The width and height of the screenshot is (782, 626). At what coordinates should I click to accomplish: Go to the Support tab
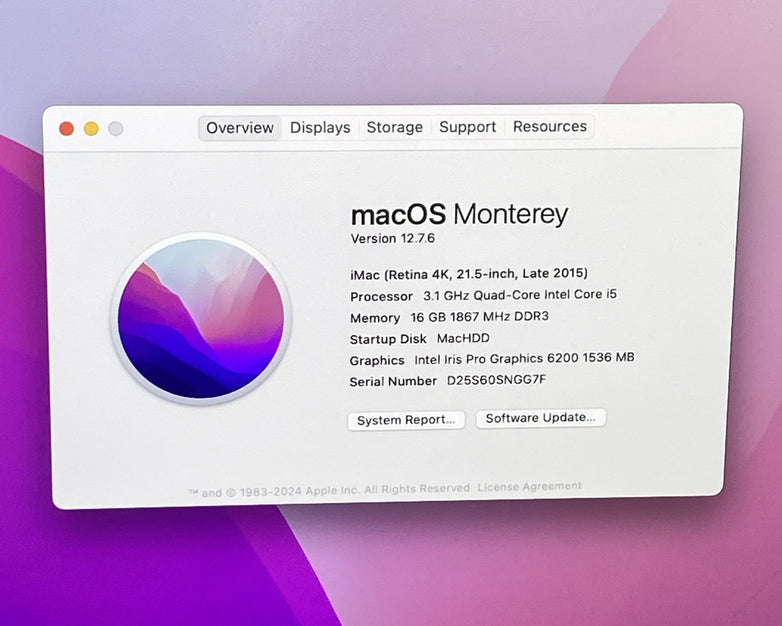(x=467, y=127)
